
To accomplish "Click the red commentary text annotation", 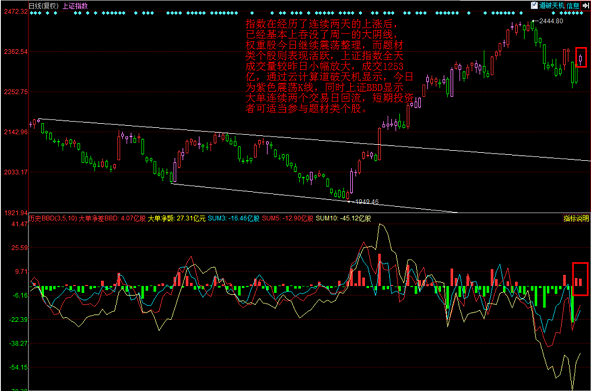I will tap(329, 66).
